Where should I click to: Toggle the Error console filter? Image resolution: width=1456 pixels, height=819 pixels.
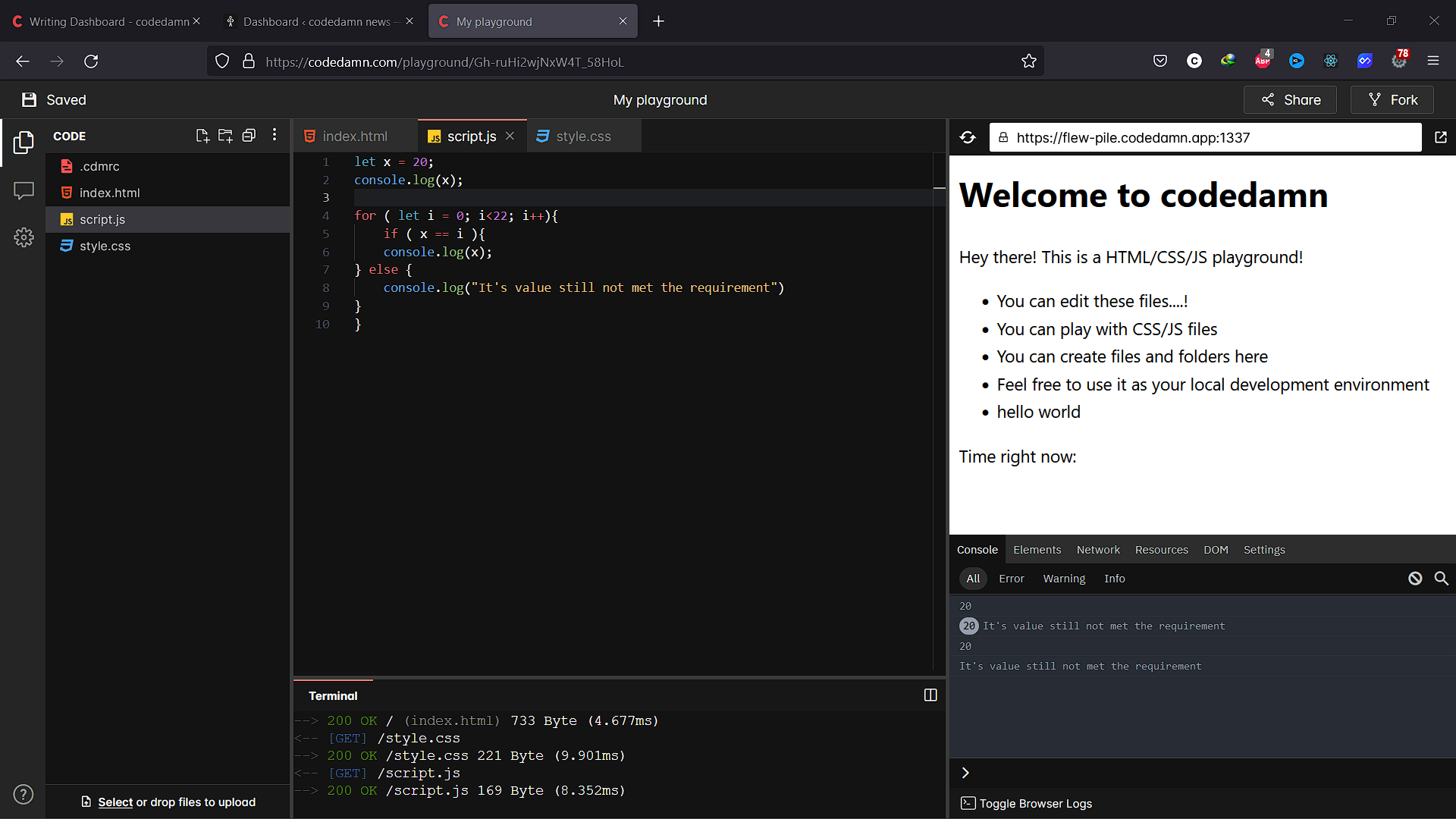pyautogui.click(x=1011, y=578)
